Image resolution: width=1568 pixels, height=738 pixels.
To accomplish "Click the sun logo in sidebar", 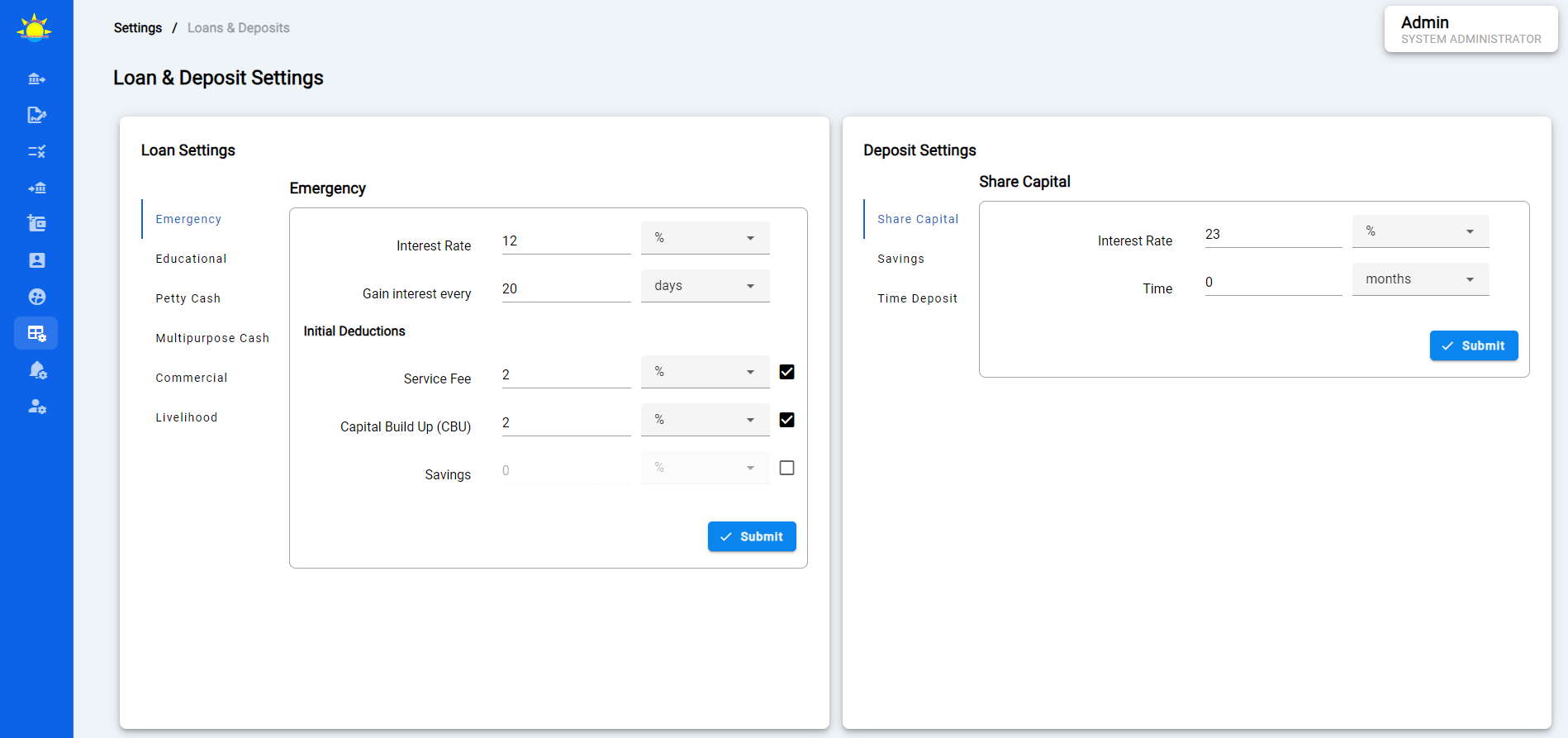I will (x=35, y=27).
